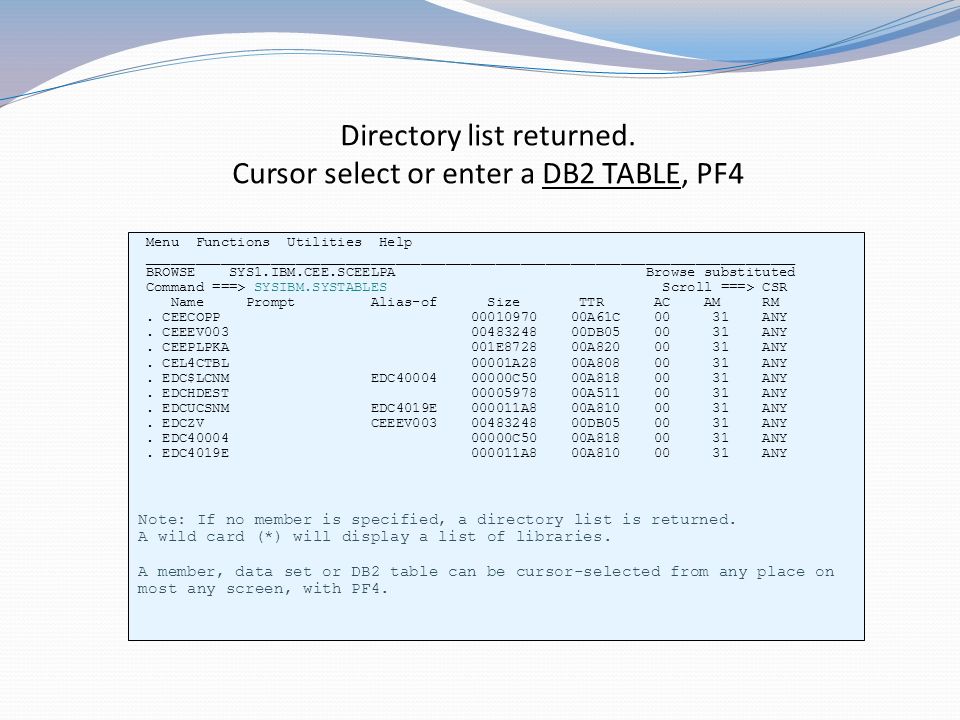Click size value 00001A28
Screen dimensions: 960x720
(504, 363)
